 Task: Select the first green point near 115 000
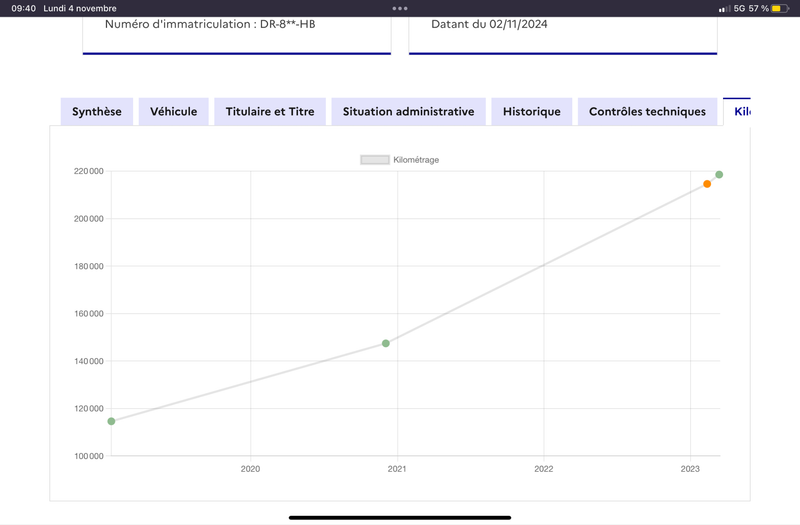(x=111, y=421)
